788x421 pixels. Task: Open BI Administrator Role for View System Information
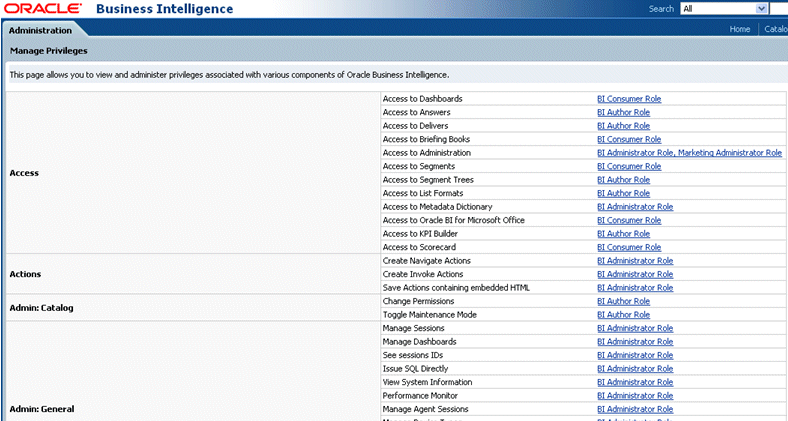coord(635,382)
